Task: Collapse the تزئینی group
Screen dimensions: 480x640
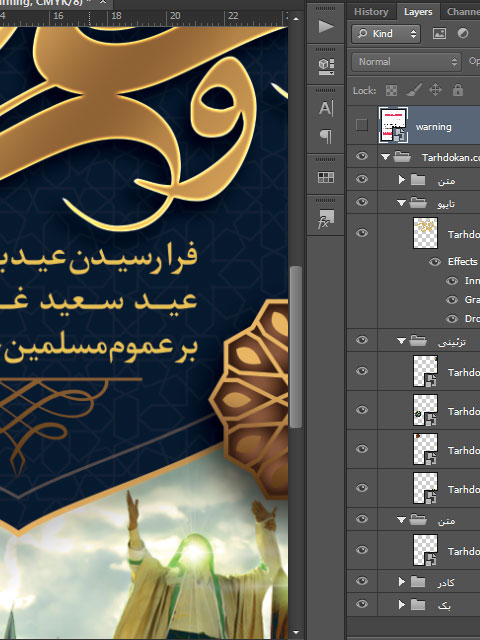Action: pos(401,340)
